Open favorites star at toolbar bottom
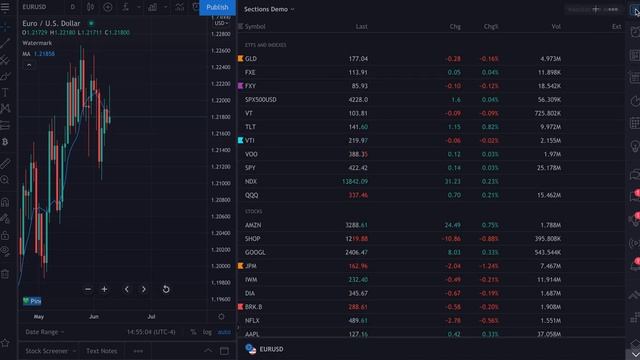This screenshot has height=360, width=640. (5, 343)
